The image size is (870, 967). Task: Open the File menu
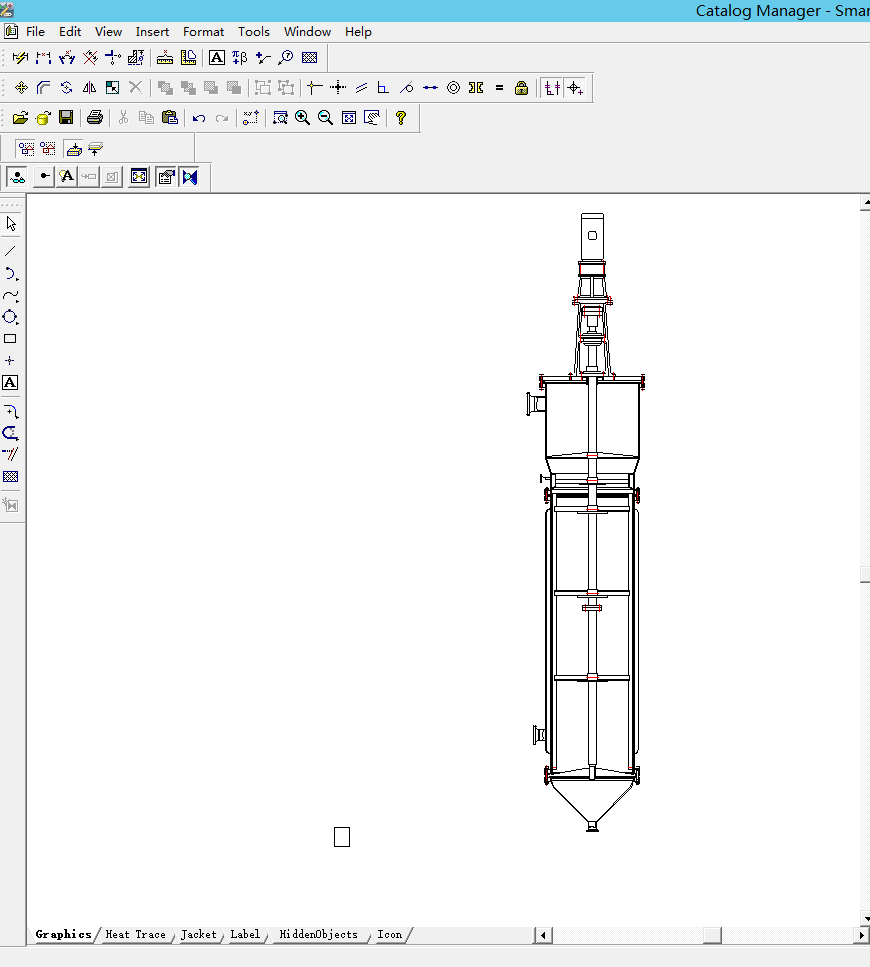pos(35,31)
